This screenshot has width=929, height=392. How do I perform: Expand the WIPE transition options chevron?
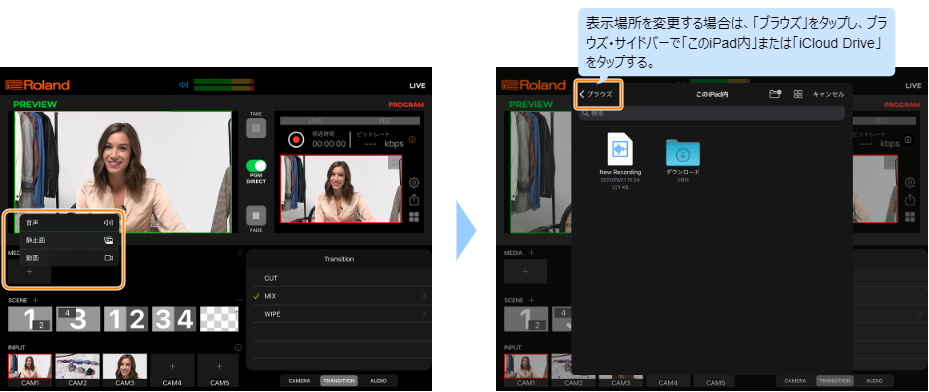(424, 314)
